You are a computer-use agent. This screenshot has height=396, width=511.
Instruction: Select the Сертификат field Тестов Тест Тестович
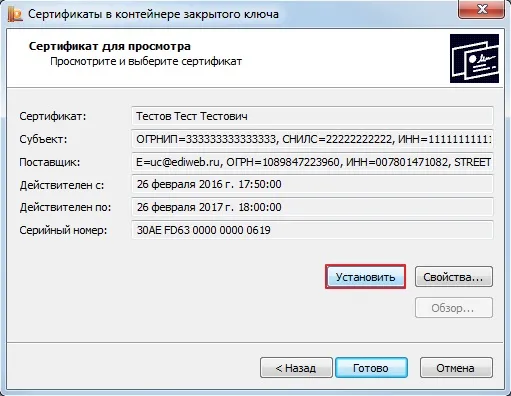click(312, 116)
